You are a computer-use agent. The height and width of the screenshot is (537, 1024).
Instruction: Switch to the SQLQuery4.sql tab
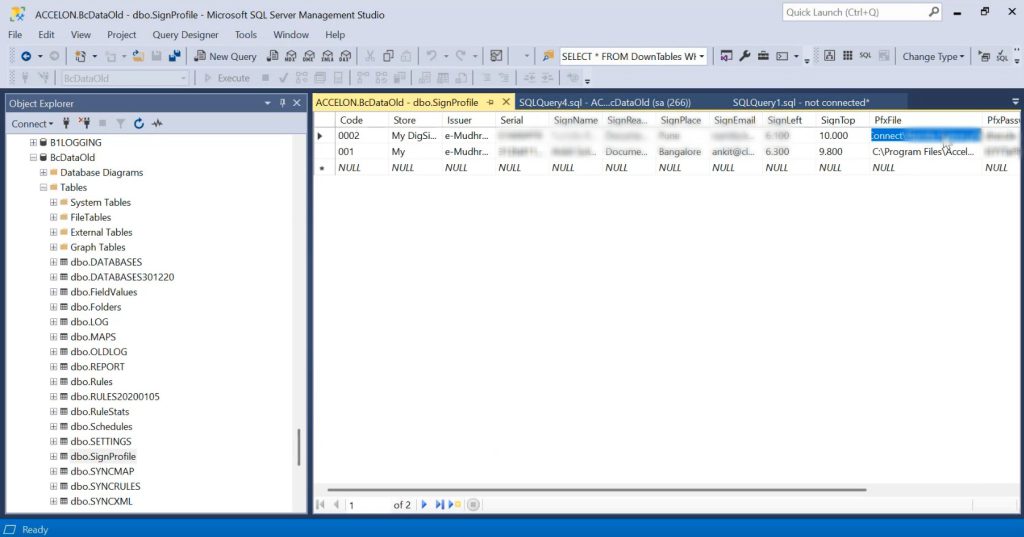pos(605,103)
